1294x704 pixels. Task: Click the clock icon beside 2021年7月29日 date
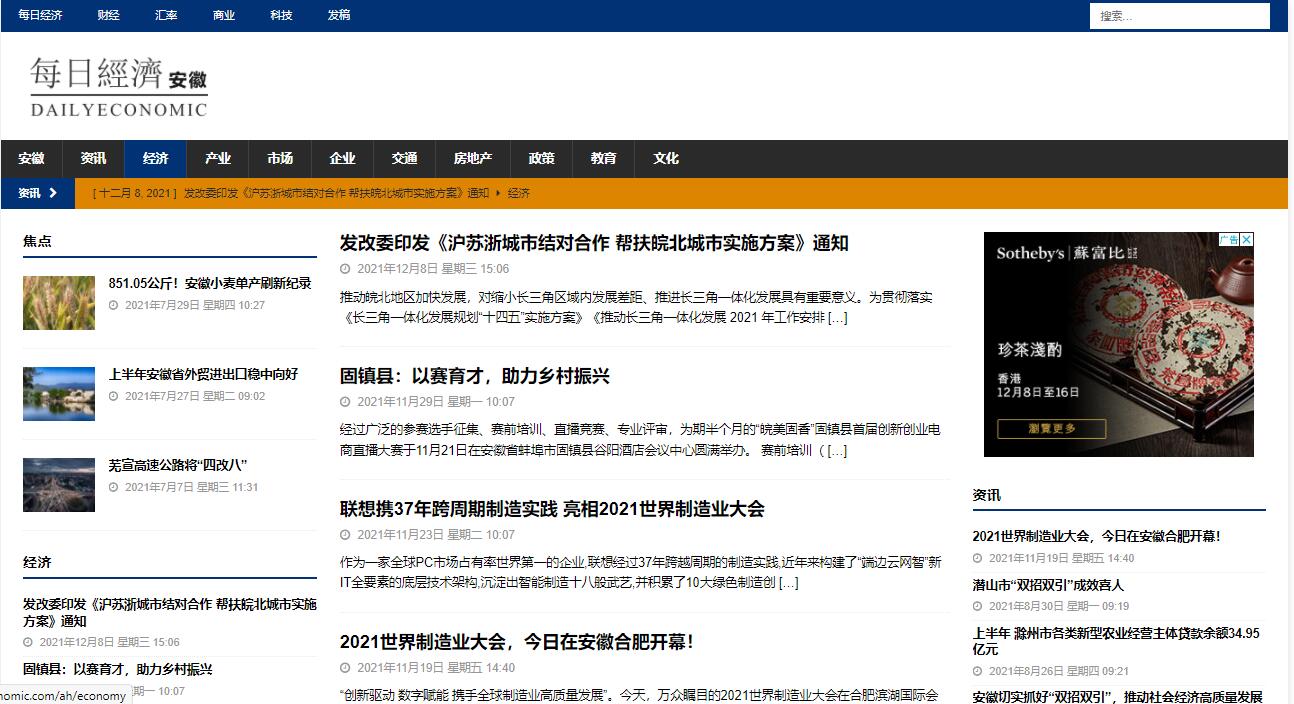(x=114, y=305)
